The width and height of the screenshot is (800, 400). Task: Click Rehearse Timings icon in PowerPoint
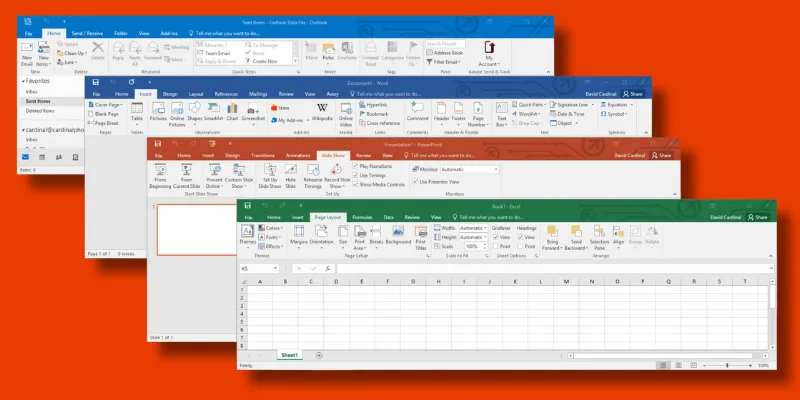click(x=313, y=169)
